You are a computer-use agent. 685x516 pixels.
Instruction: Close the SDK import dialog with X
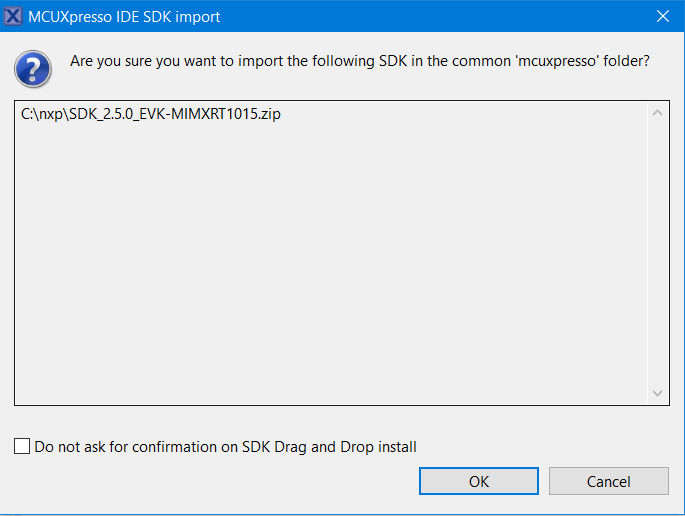coord(662,16)
